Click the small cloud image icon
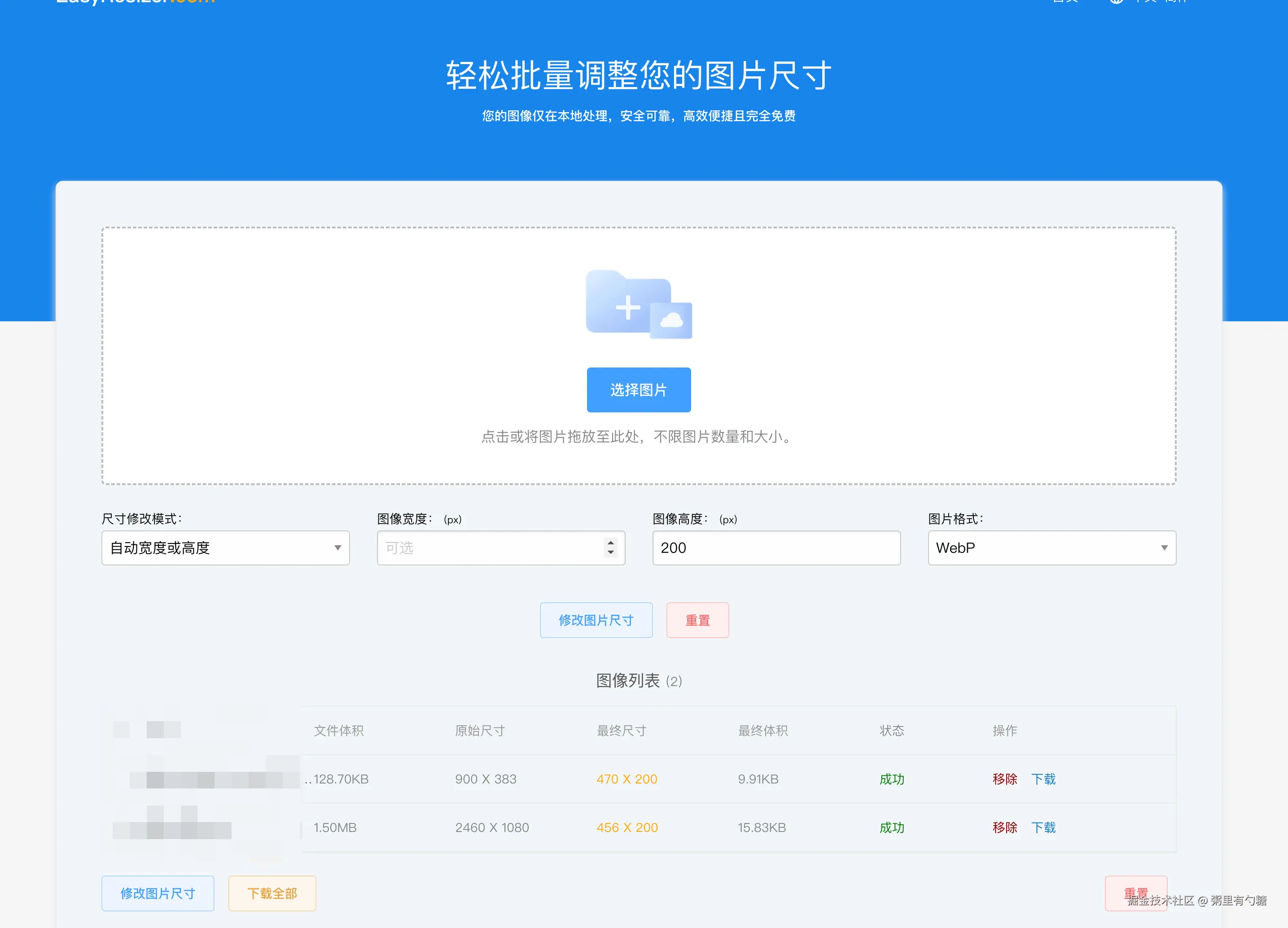1288x928 pixels. click(x=671, y=321)
